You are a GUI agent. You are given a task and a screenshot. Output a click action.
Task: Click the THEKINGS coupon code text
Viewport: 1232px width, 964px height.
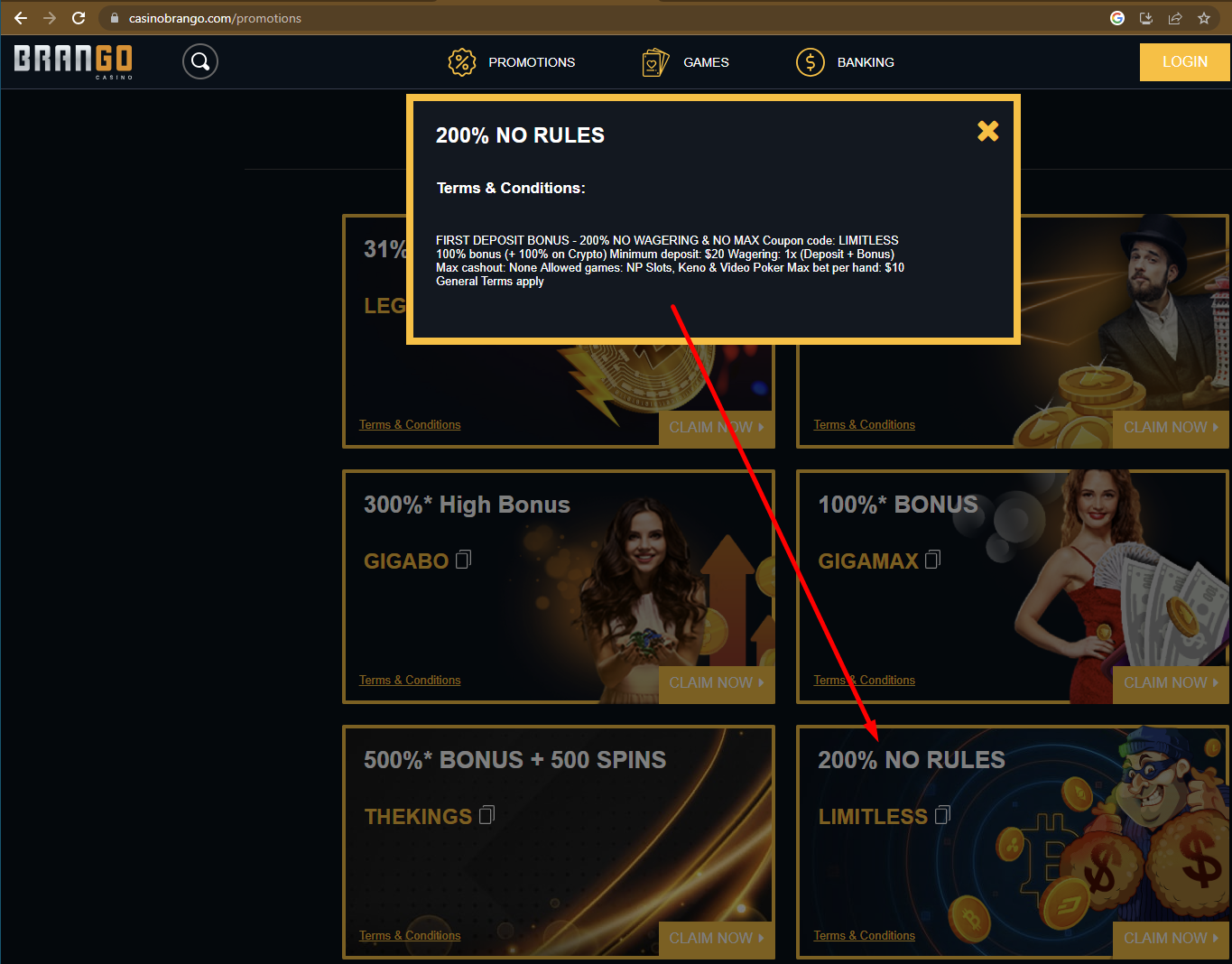click(x=418, y=817)
